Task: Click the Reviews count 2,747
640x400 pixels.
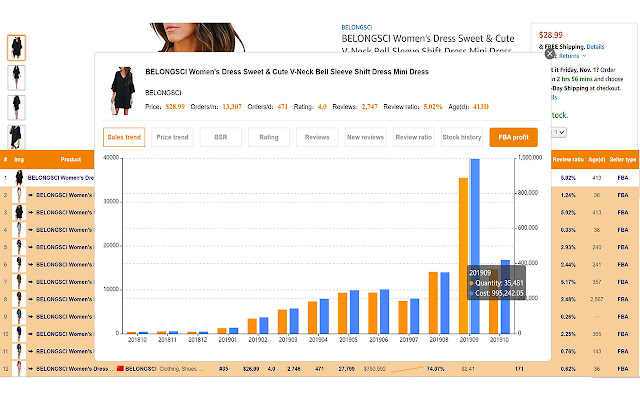Action: [369, 107]
